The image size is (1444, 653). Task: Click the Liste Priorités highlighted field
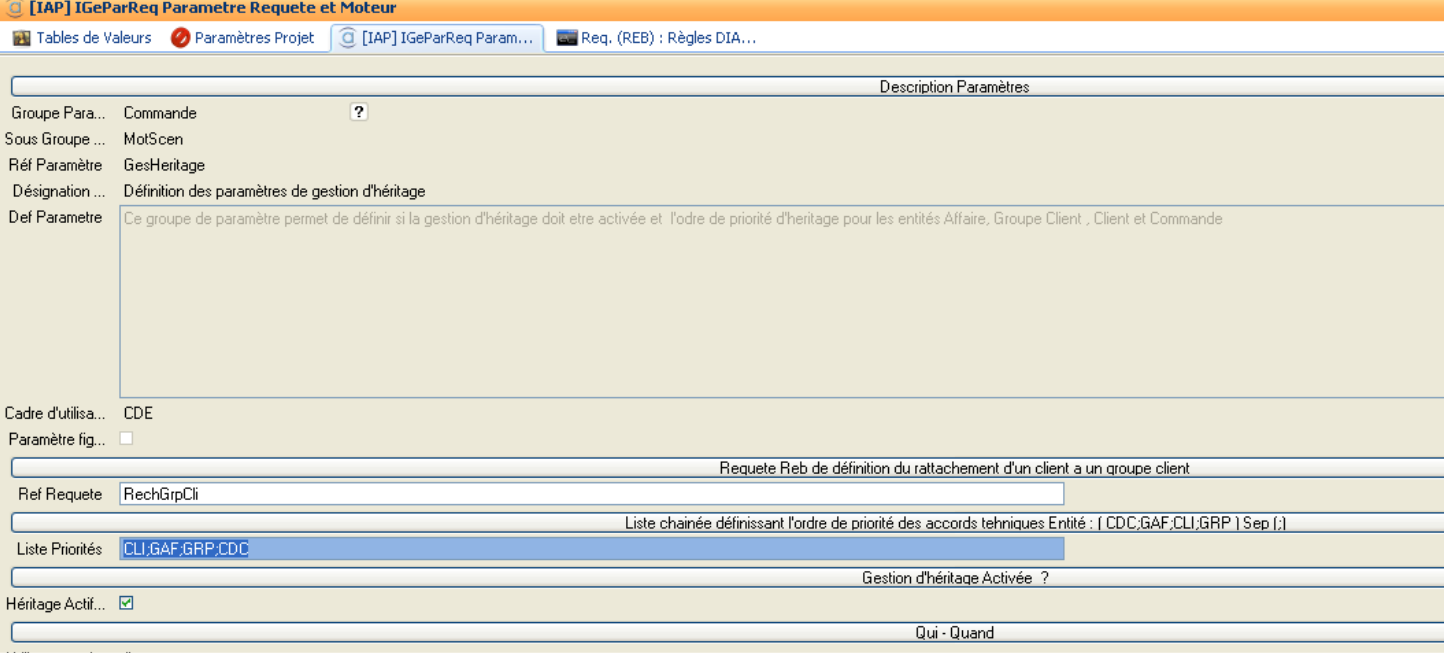[590, 549]
